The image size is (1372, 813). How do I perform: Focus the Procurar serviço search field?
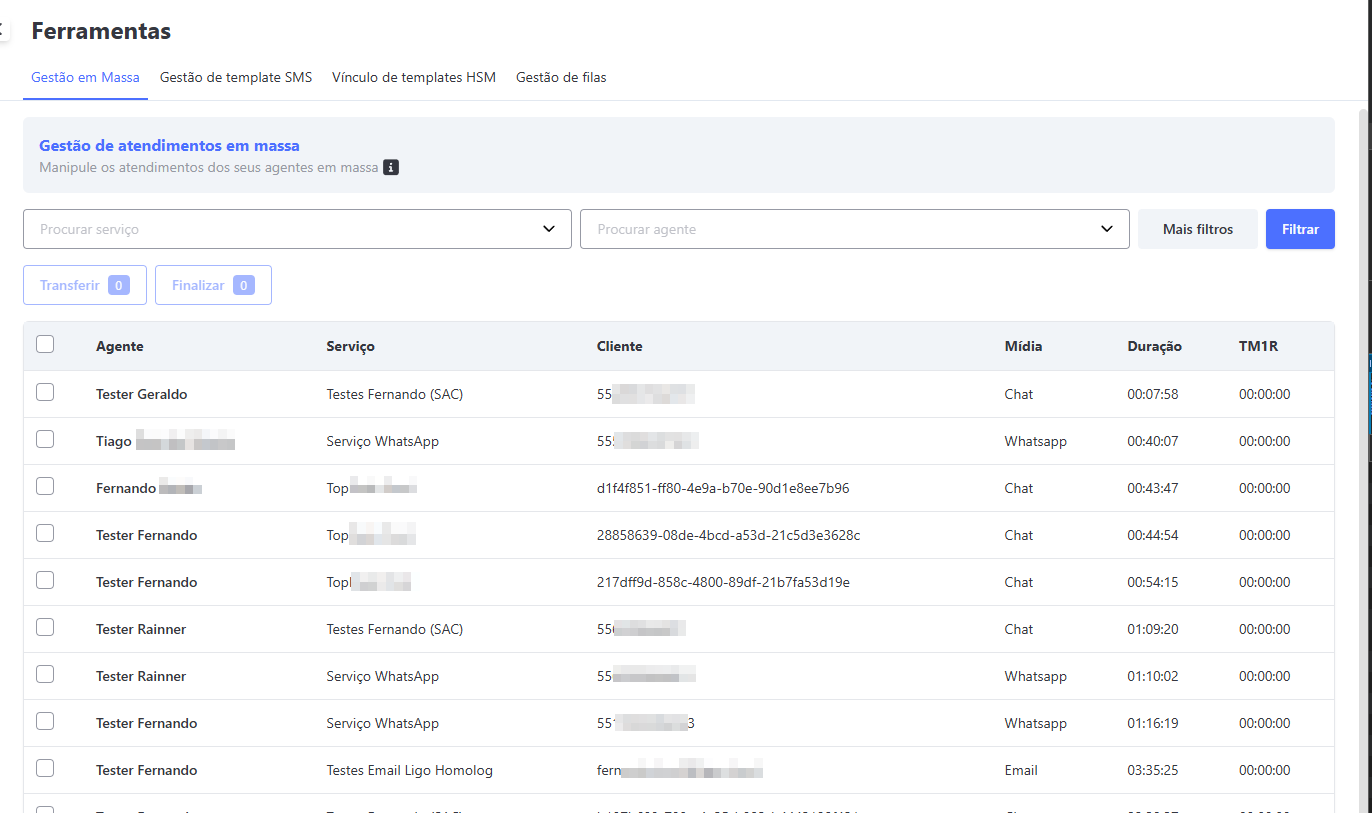pos(280,229)
